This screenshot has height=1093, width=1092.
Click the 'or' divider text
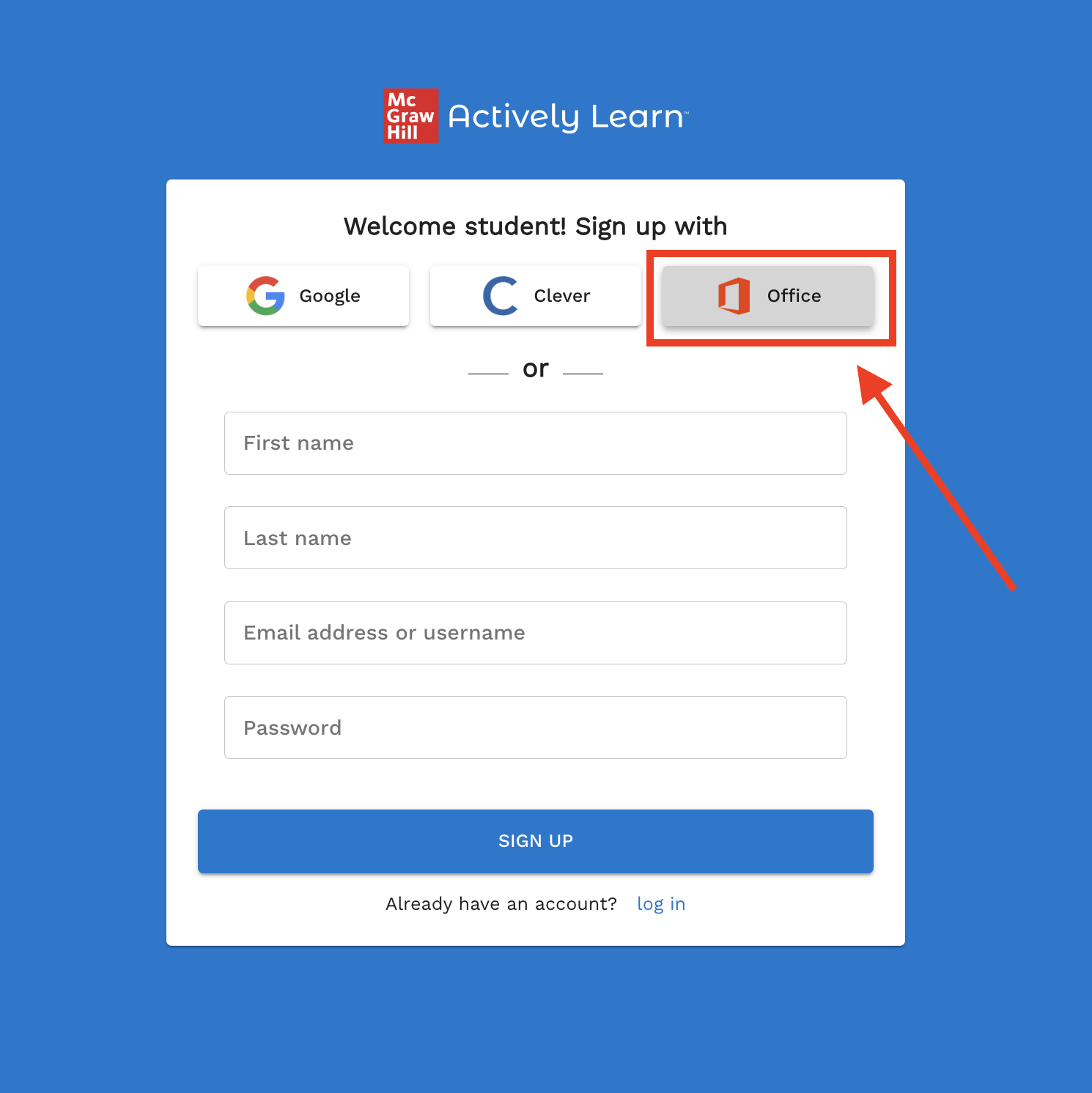click(536, 368)
